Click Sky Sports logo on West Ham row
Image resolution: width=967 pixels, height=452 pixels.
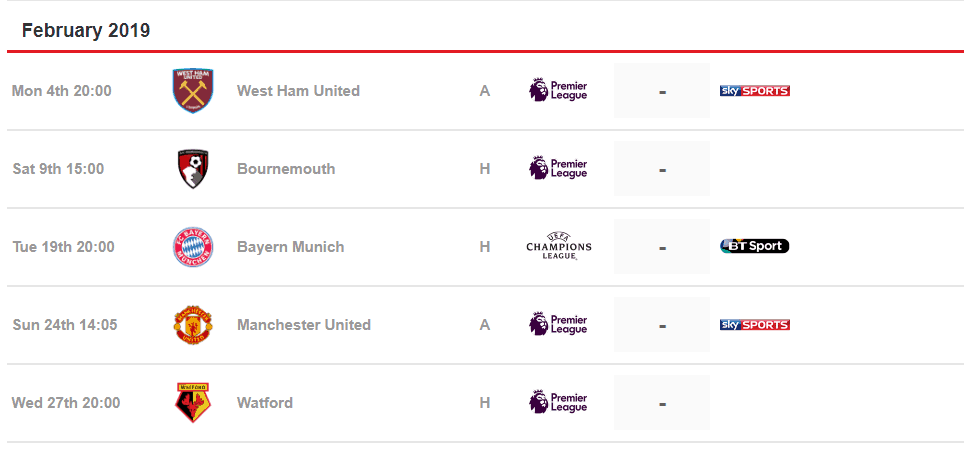coord(755,91)
